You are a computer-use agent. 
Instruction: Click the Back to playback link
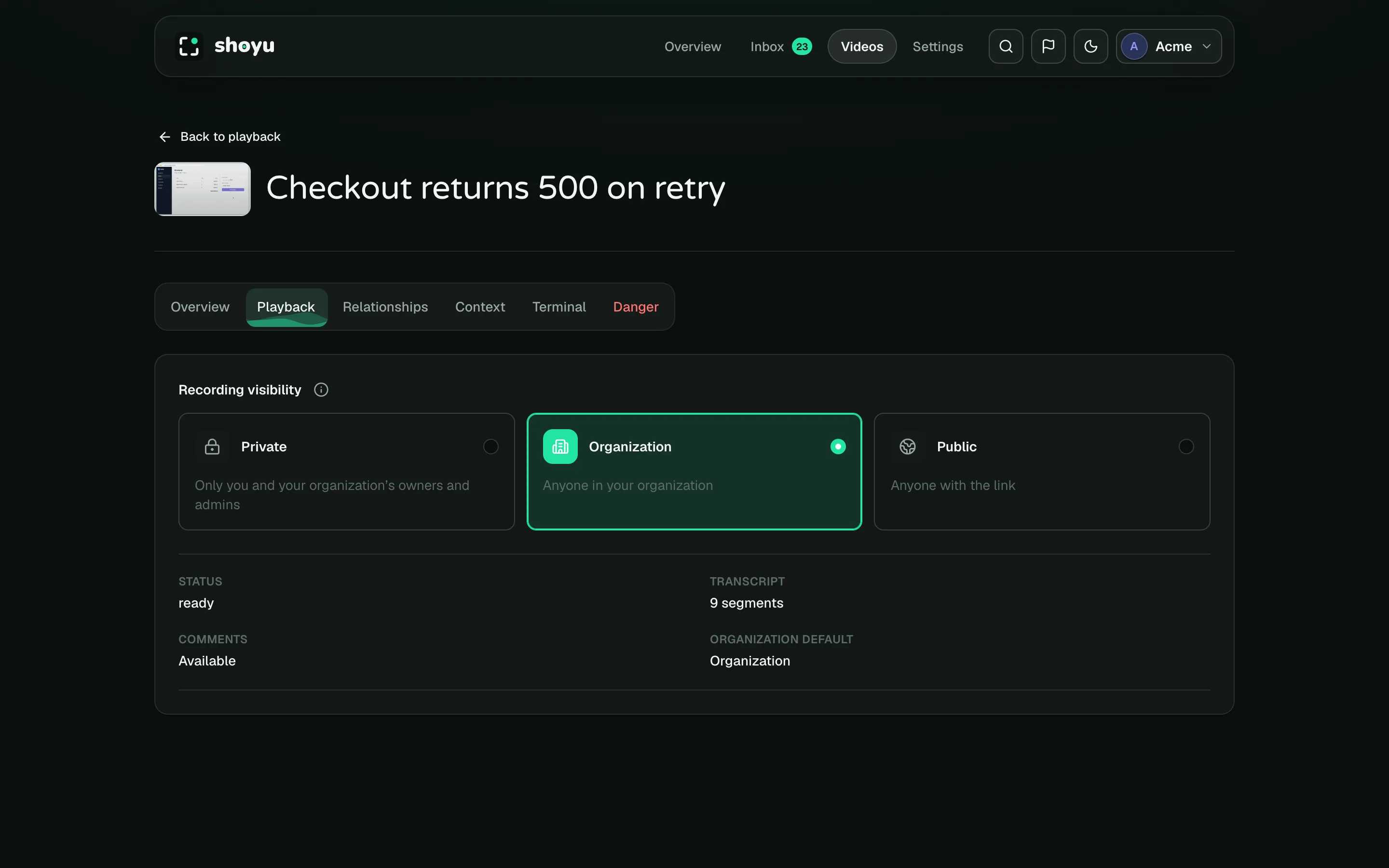[220, 136]
